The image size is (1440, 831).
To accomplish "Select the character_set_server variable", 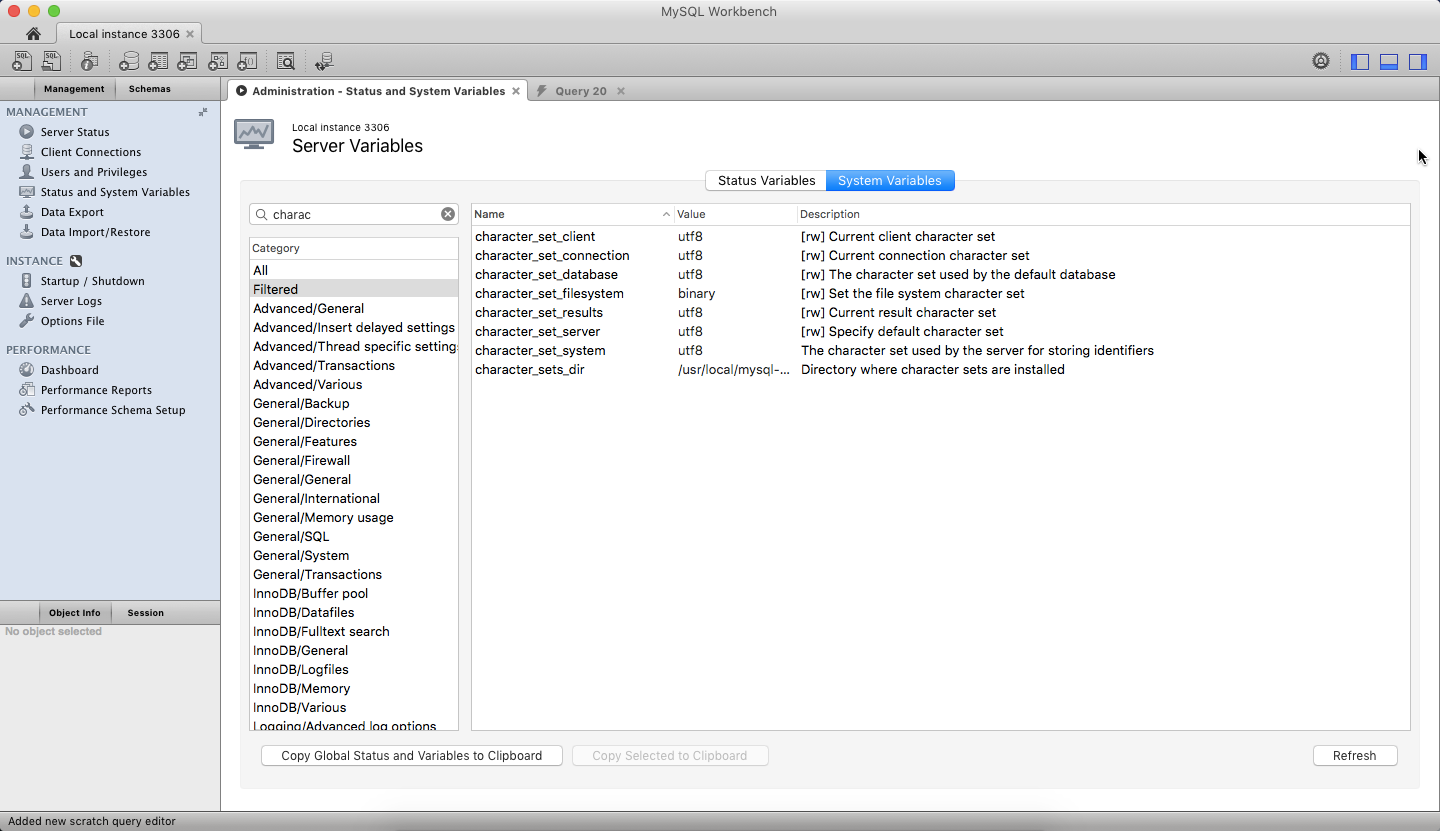I will [538, 332].
